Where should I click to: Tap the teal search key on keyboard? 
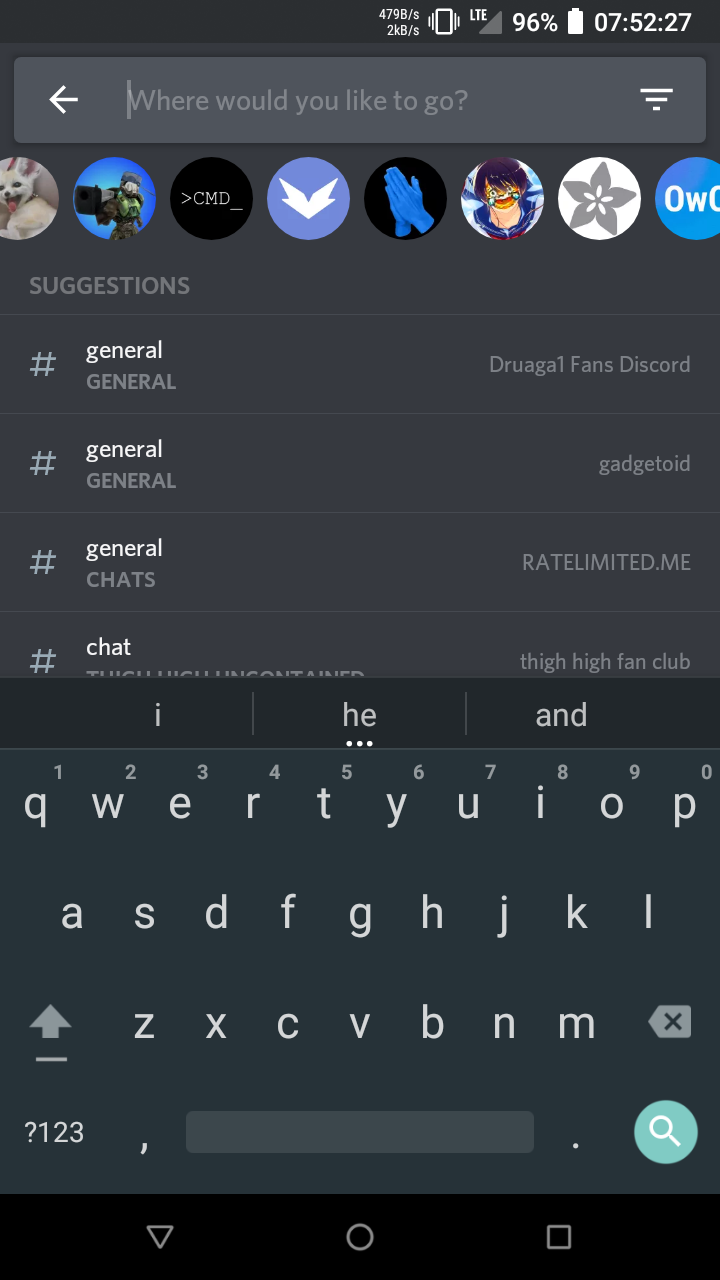[x=665, y=1131]
